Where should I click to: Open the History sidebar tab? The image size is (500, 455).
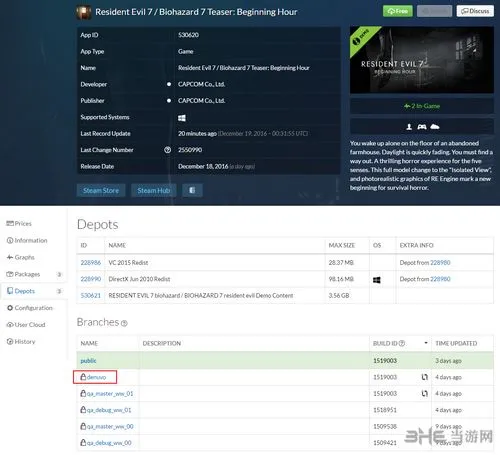[21, 342]
